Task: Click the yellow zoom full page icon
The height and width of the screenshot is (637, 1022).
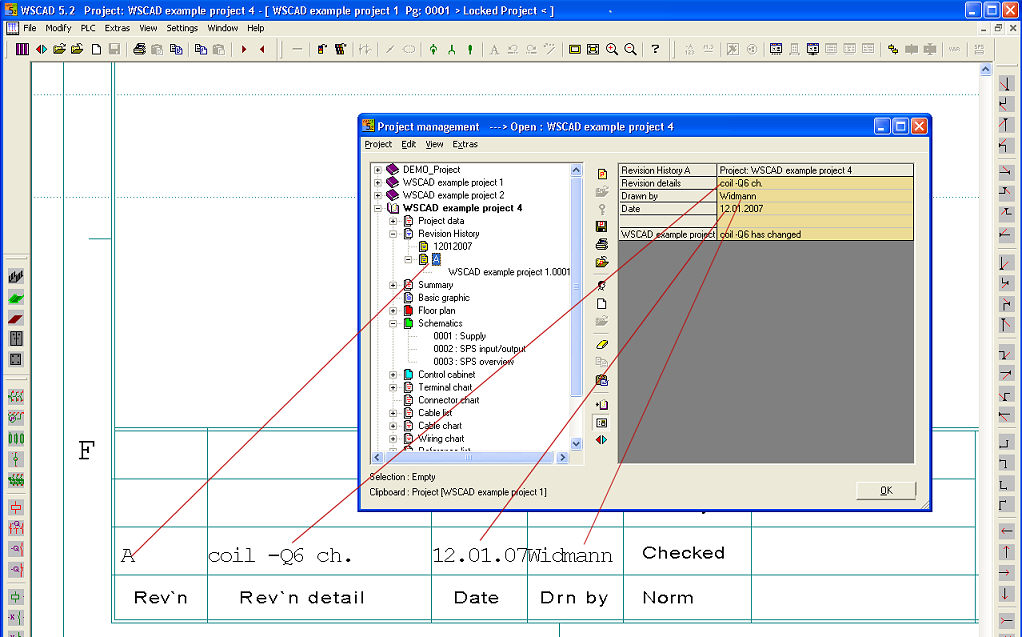Action: click(592, 49)
